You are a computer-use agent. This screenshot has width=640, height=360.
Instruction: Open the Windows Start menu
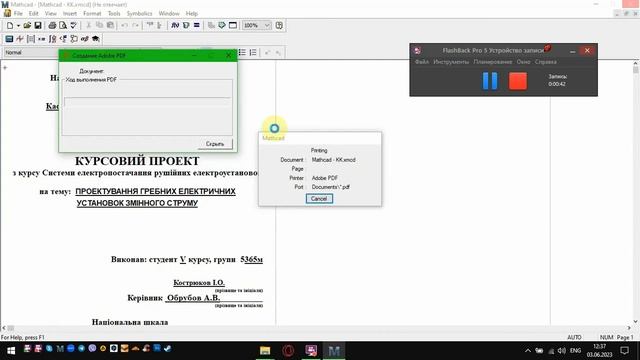coord(11,350)
